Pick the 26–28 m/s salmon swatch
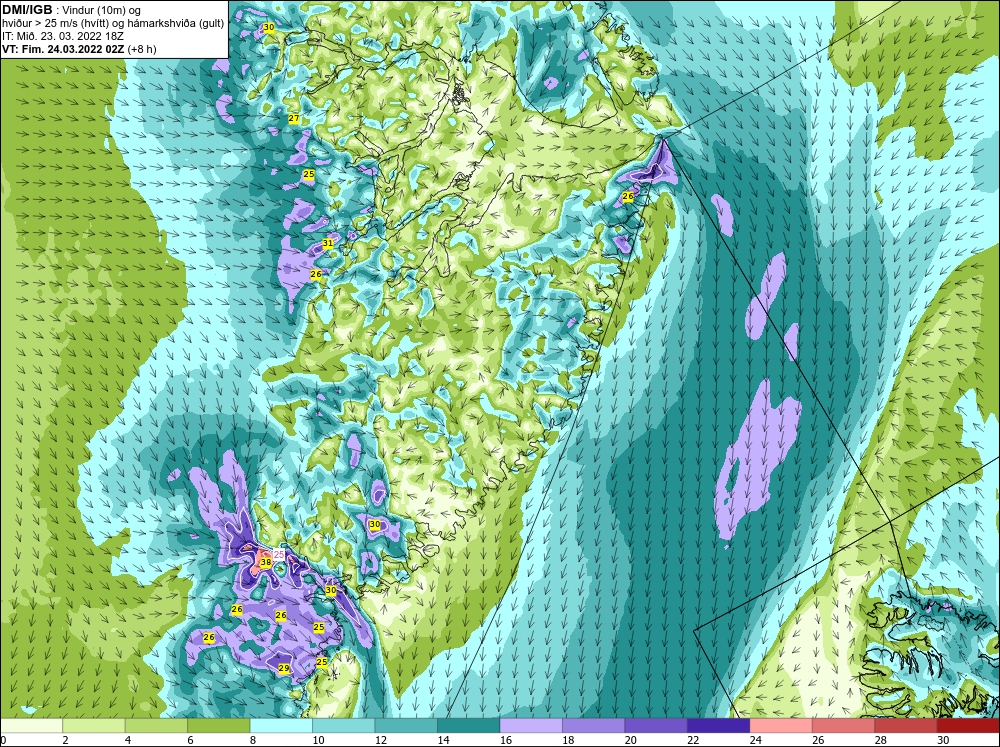 coord(844,725)
